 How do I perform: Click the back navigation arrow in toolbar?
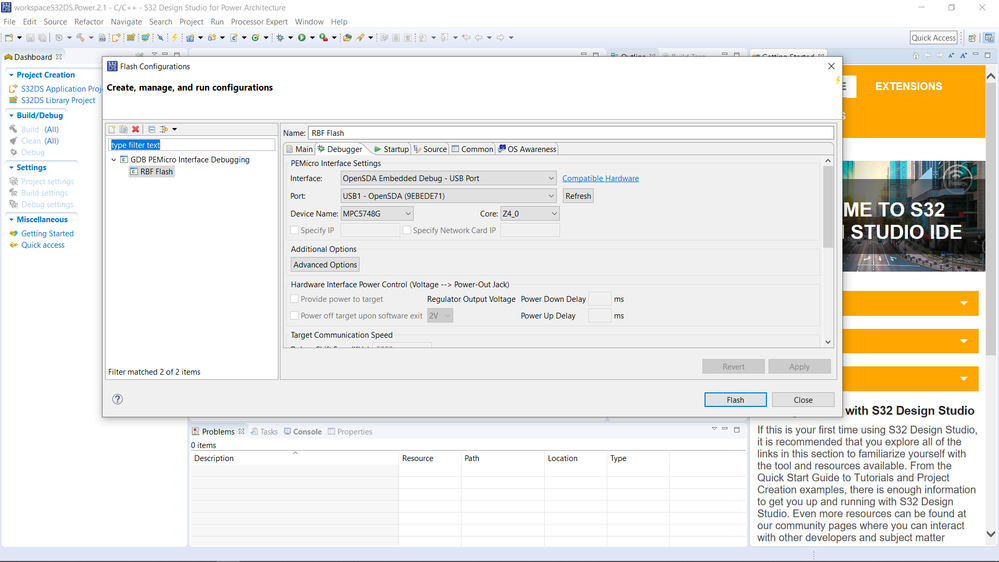478,38
